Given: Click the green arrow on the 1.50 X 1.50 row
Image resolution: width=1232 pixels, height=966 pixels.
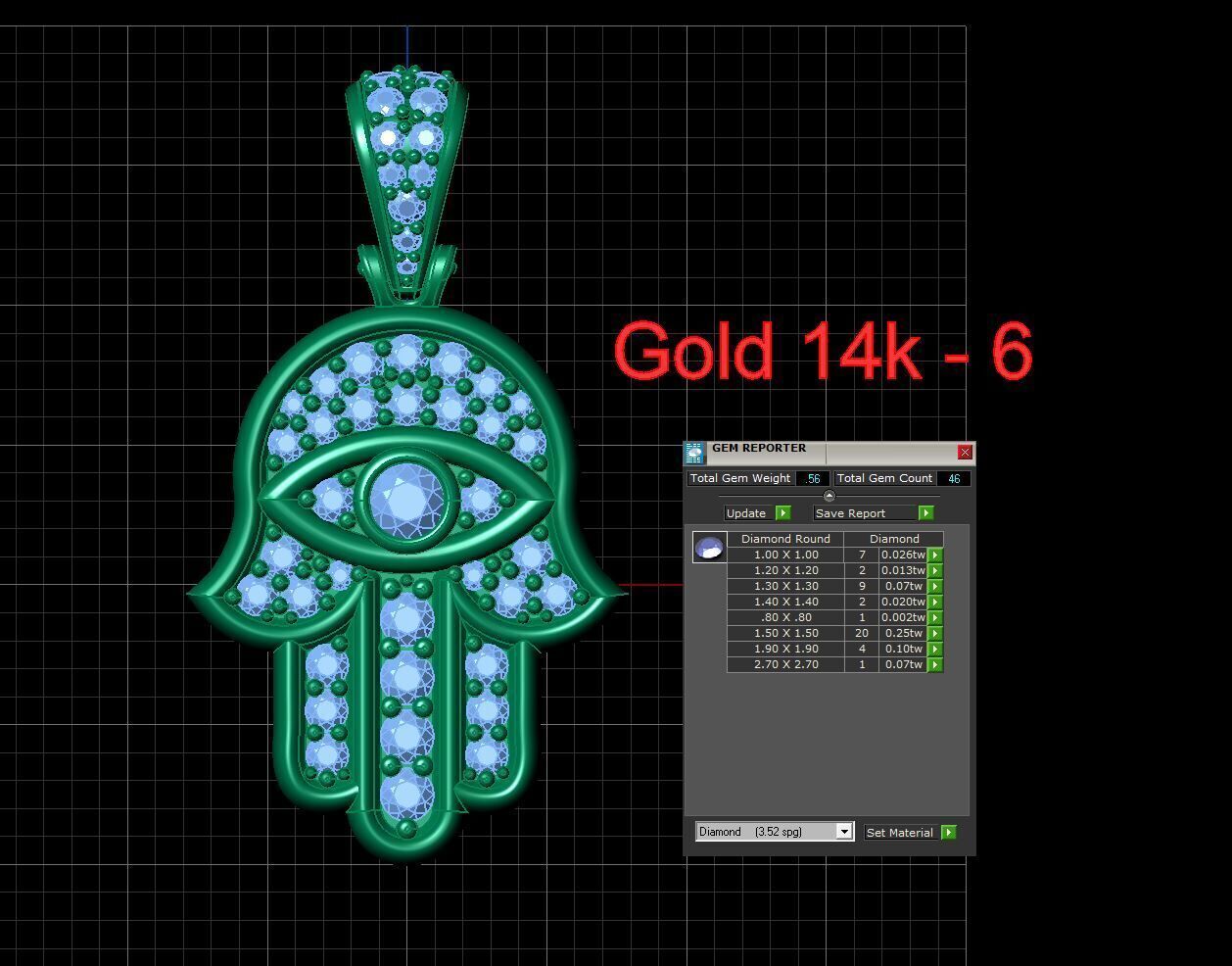Looking at the screenshot, I should [x=935, y=633].
